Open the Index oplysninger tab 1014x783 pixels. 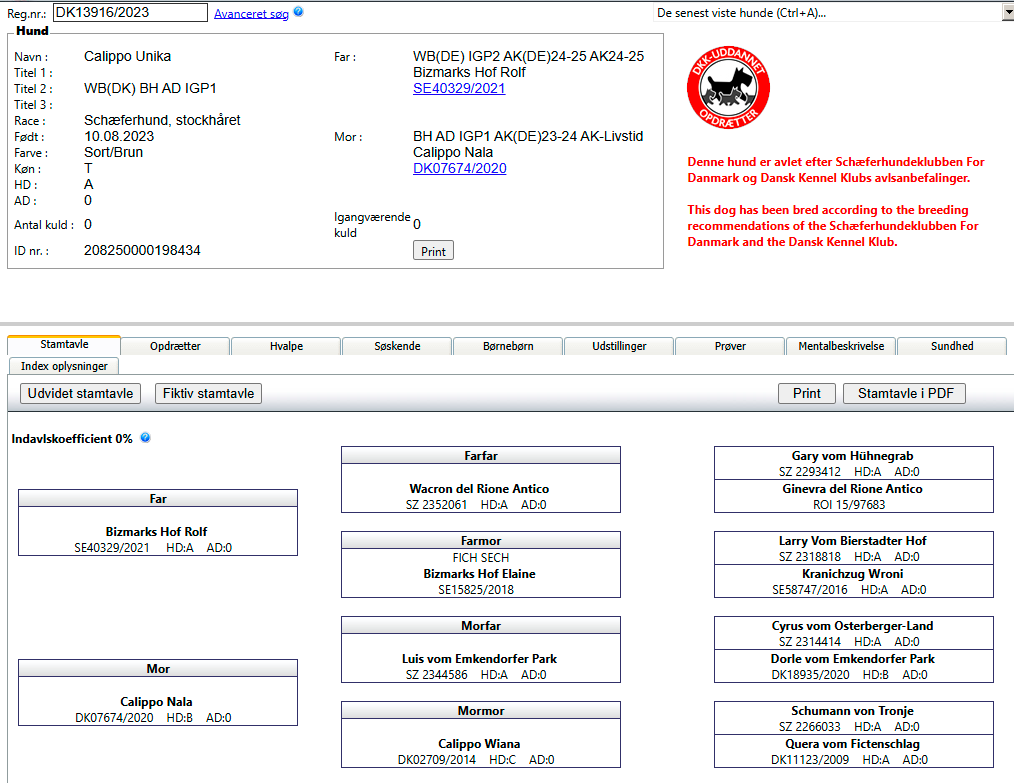pos(64,366)
